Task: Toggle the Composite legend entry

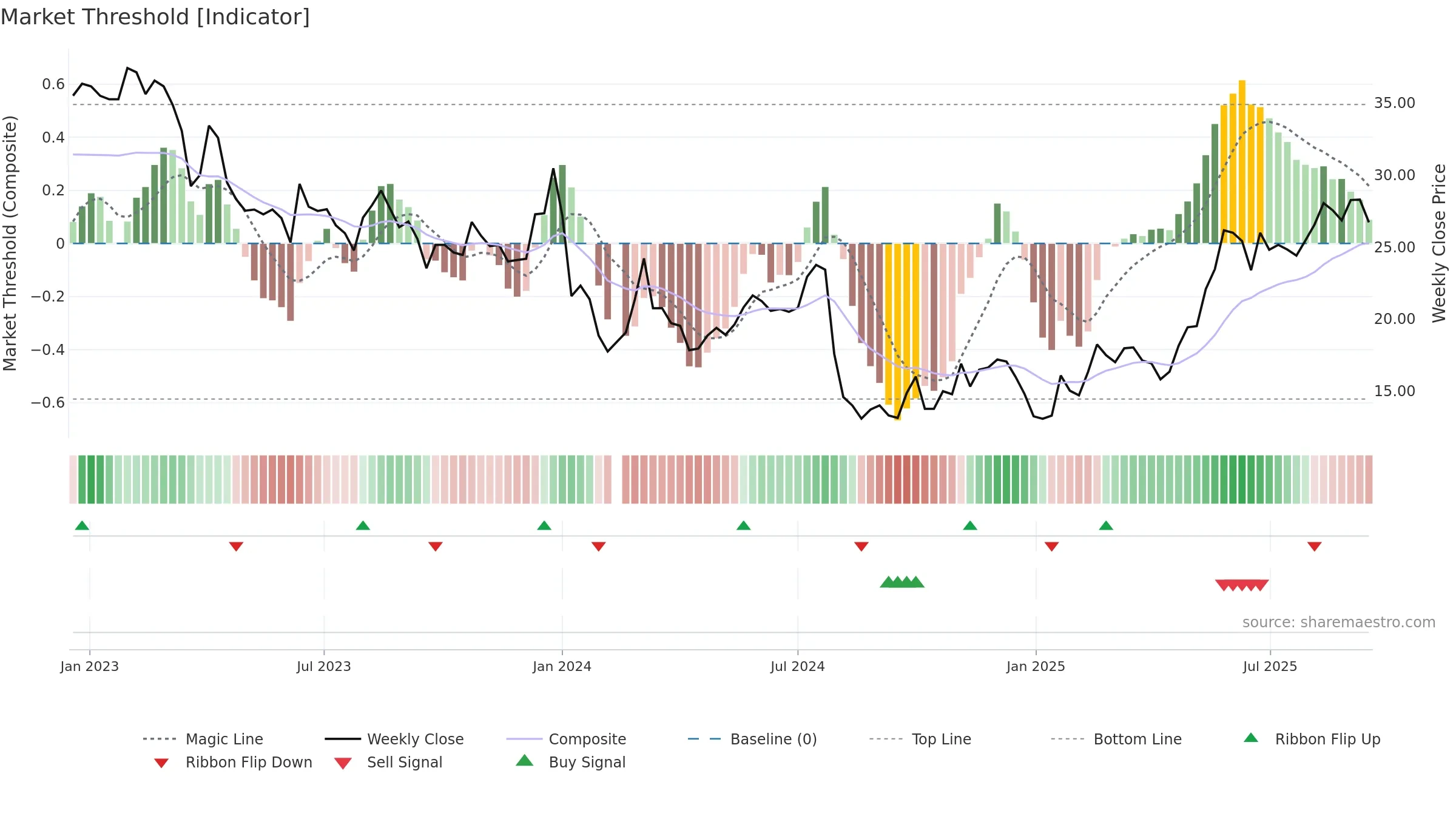Action: click(x=567, y=739)
